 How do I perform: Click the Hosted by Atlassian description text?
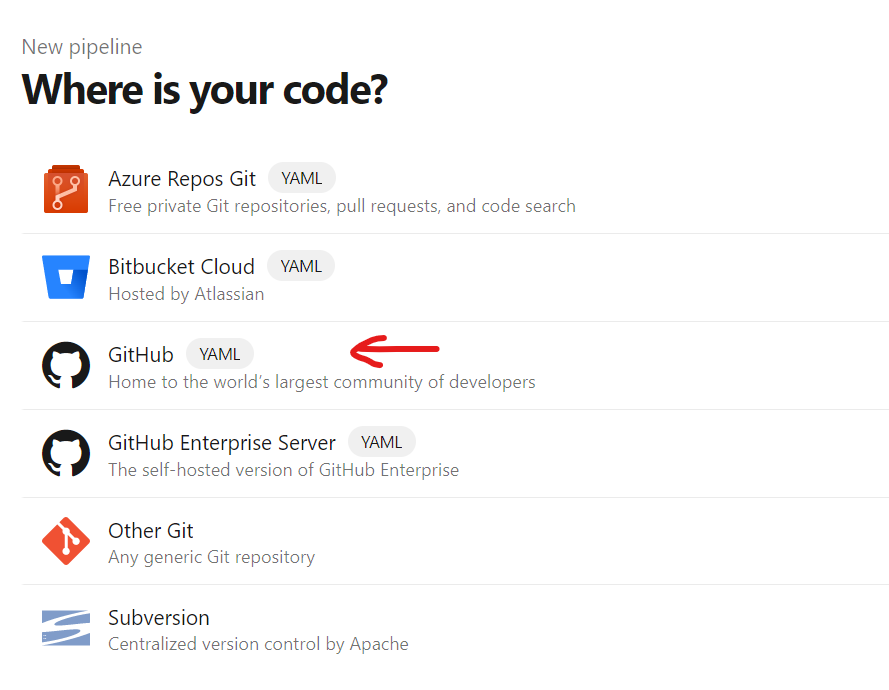pos(186,293)
